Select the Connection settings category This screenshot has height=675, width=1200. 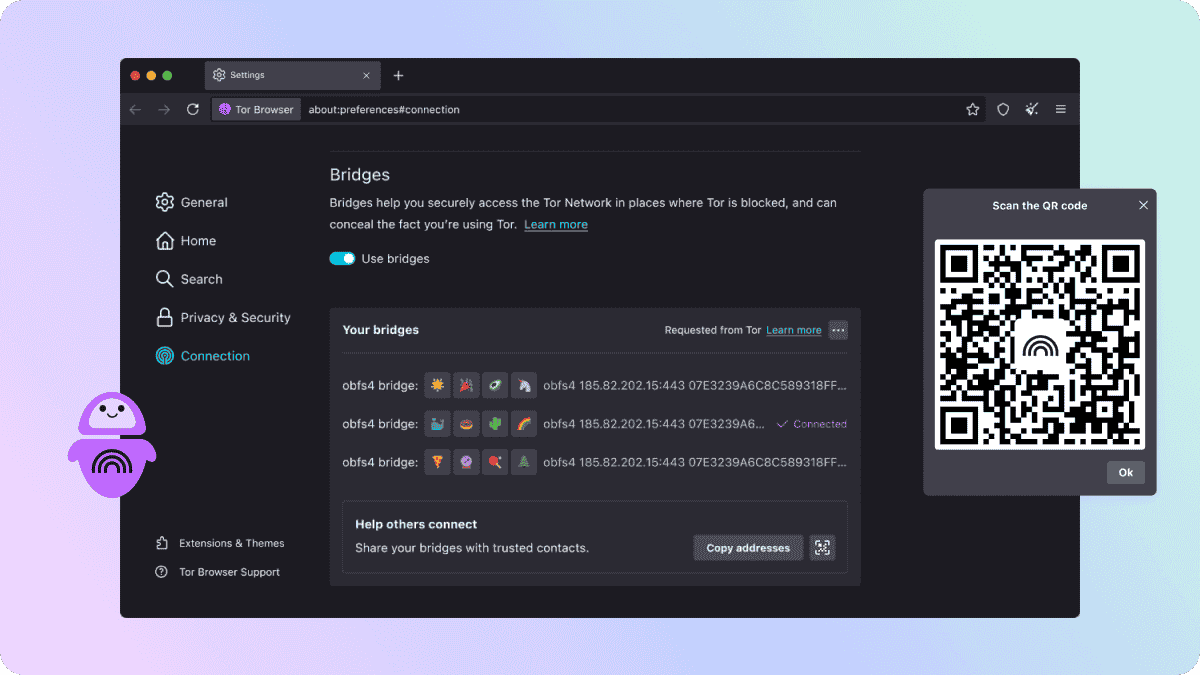click(x=214, y=356)
